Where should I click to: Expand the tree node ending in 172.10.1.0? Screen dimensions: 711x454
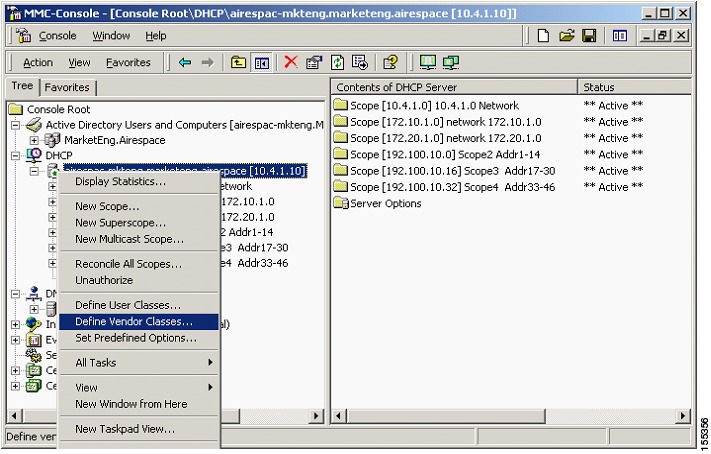(x=53, y=201)
